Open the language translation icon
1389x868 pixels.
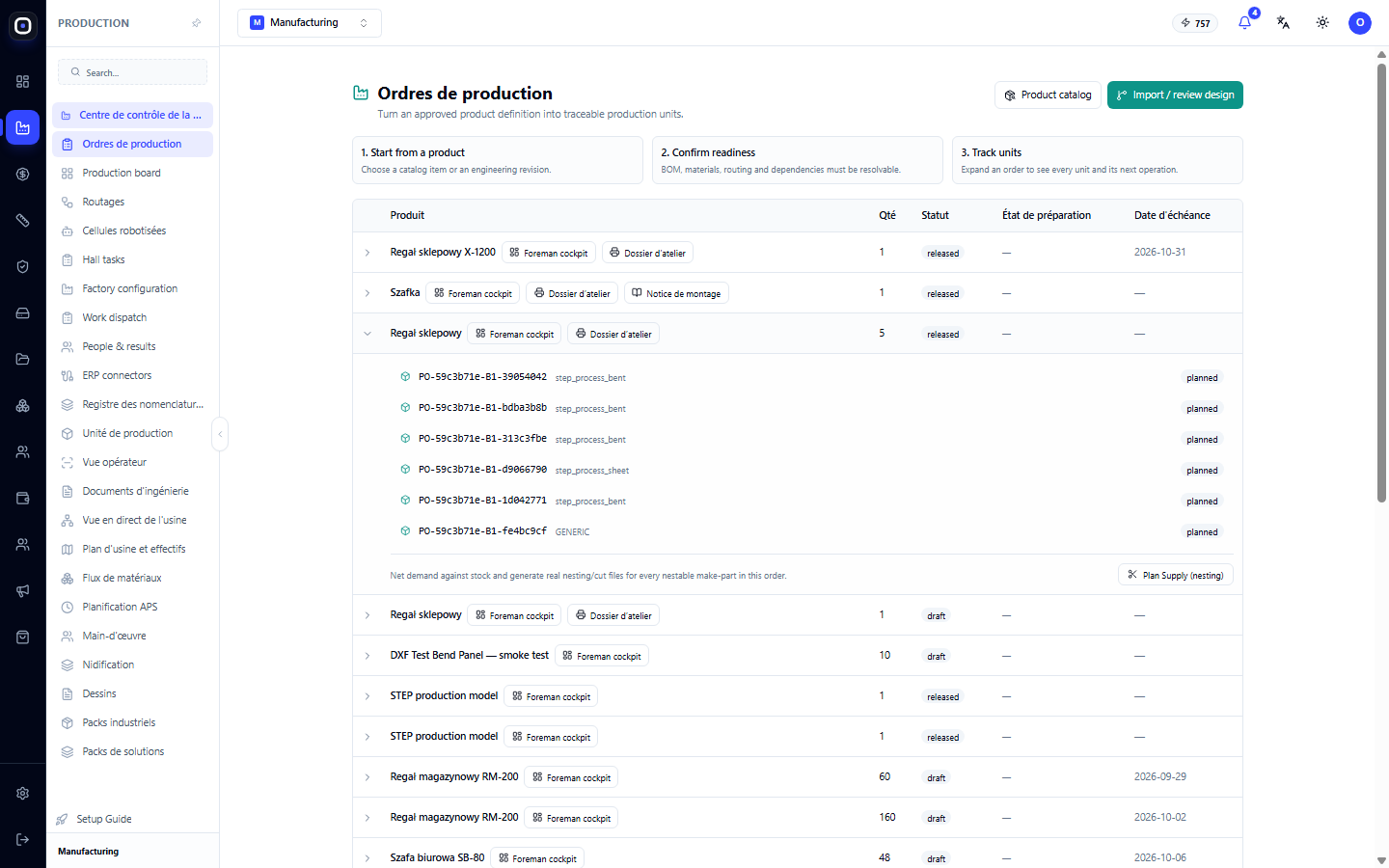click(1283, 23)
